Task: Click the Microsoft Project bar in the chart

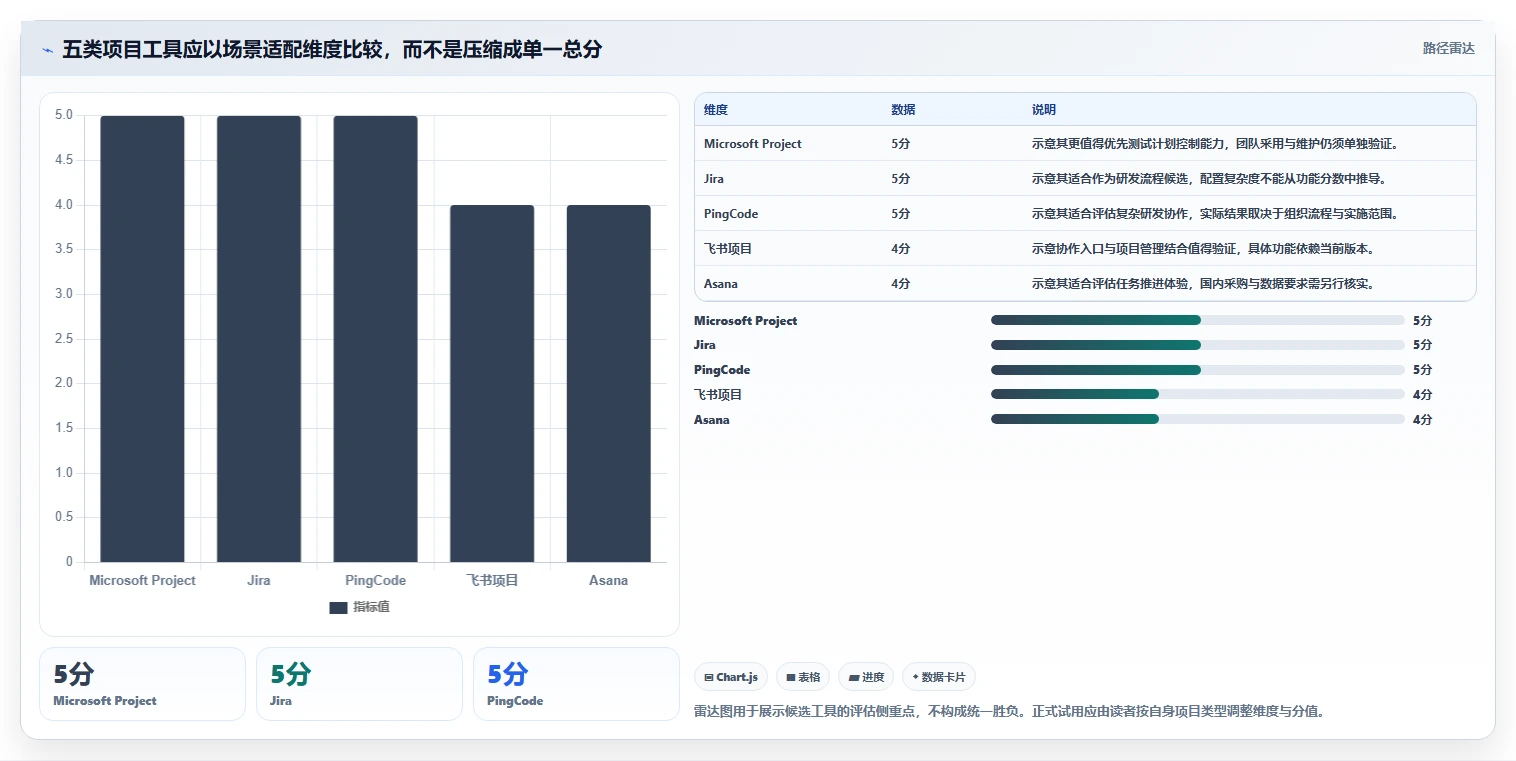Action: tap(142, 339)
